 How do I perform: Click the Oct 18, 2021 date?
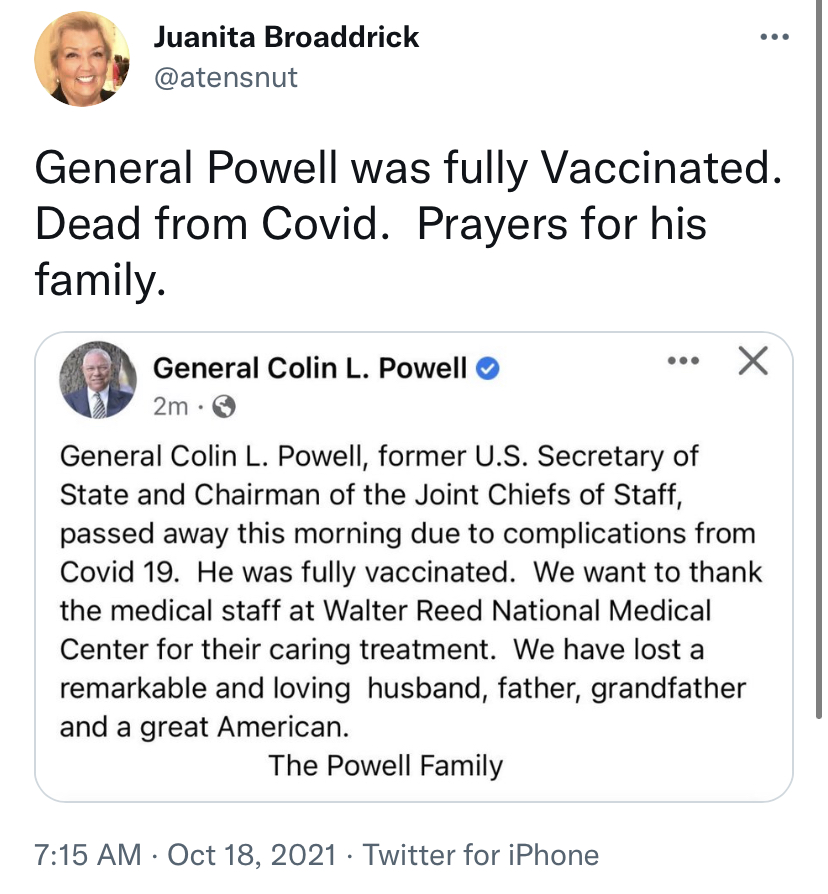click(254, 855)
